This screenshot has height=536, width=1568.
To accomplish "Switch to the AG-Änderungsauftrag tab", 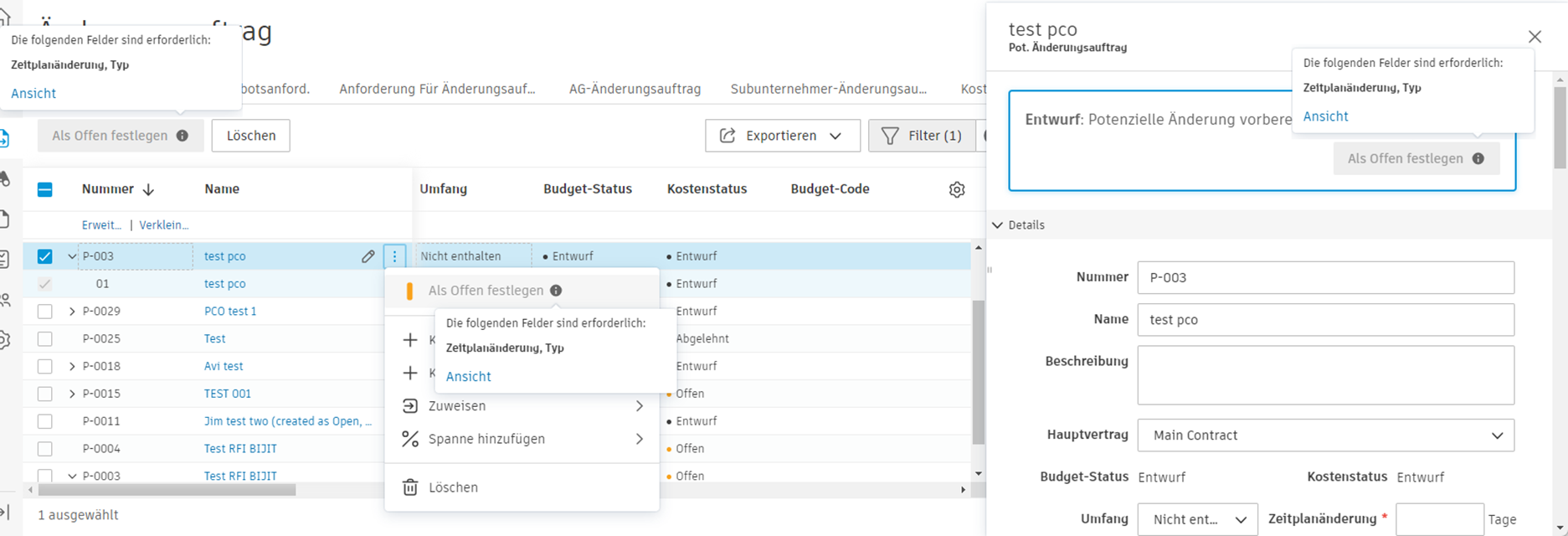I will pos(635,89).
